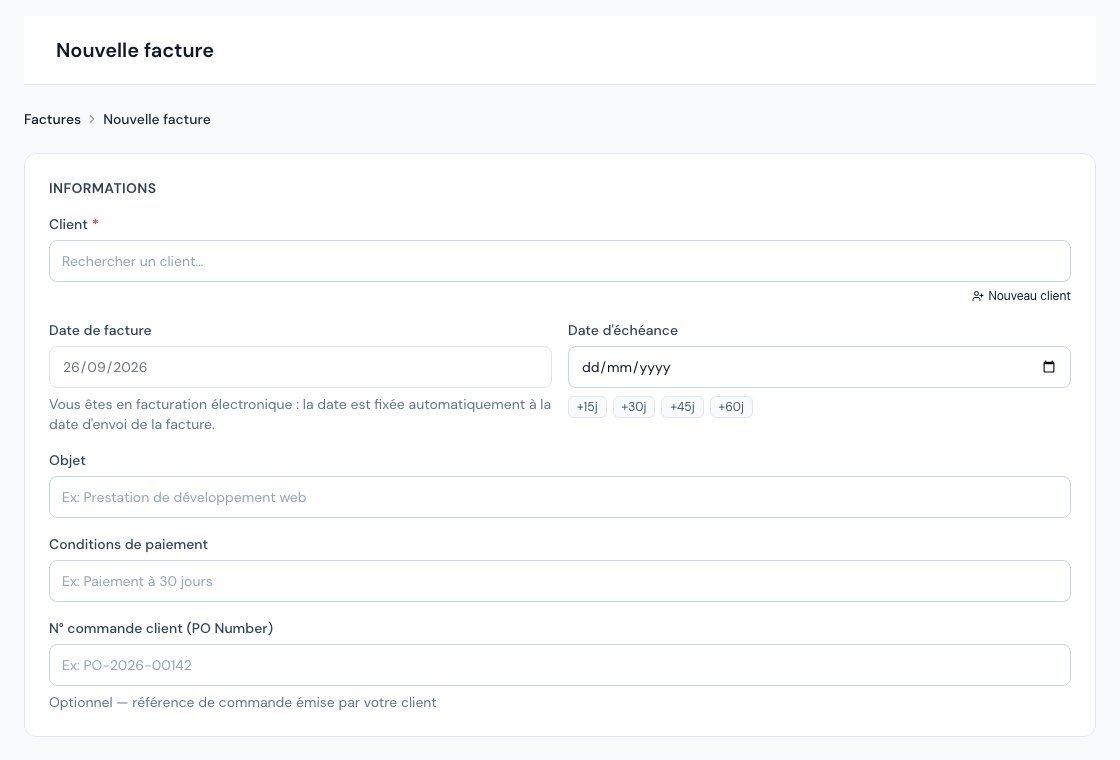Open the calendar picker for Date d'échéance
Image resolution: width=1120 pixels, height=760 pixels.
pos(1049,367)
